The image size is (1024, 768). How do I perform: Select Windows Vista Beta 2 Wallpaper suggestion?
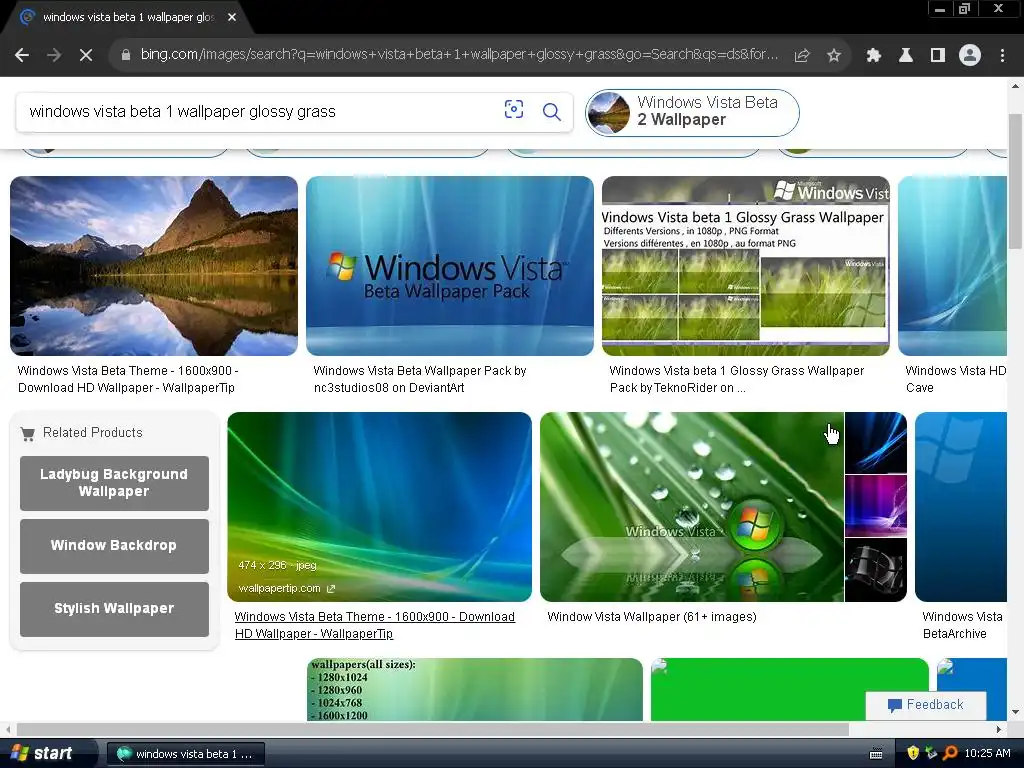tap(692, 112)
